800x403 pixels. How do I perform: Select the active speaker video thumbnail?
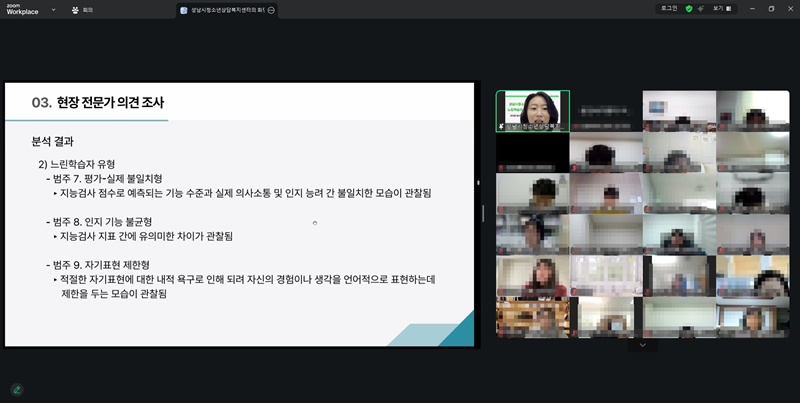click(532, 111)
